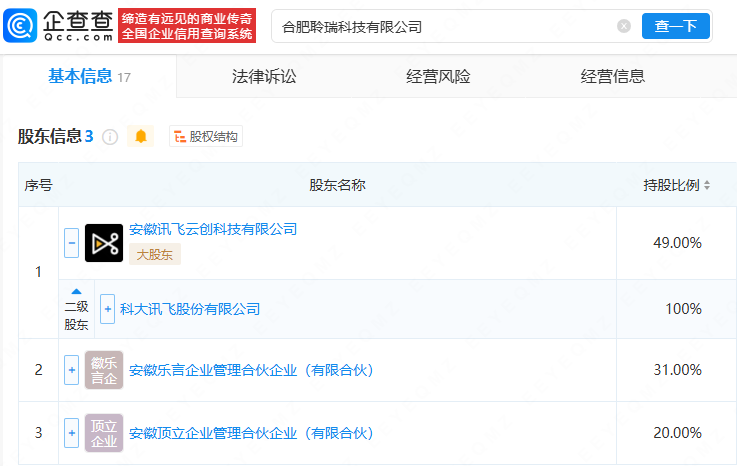The image size is (737, 466).
Task: Switch to the 基本信息 tab
Action: tap(89, 76)
